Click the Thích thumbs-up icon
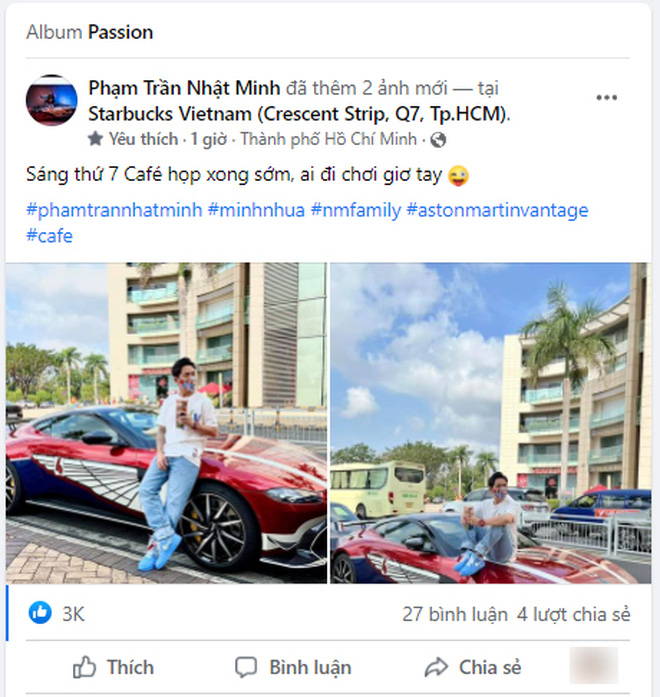 (x=84, y=667)
